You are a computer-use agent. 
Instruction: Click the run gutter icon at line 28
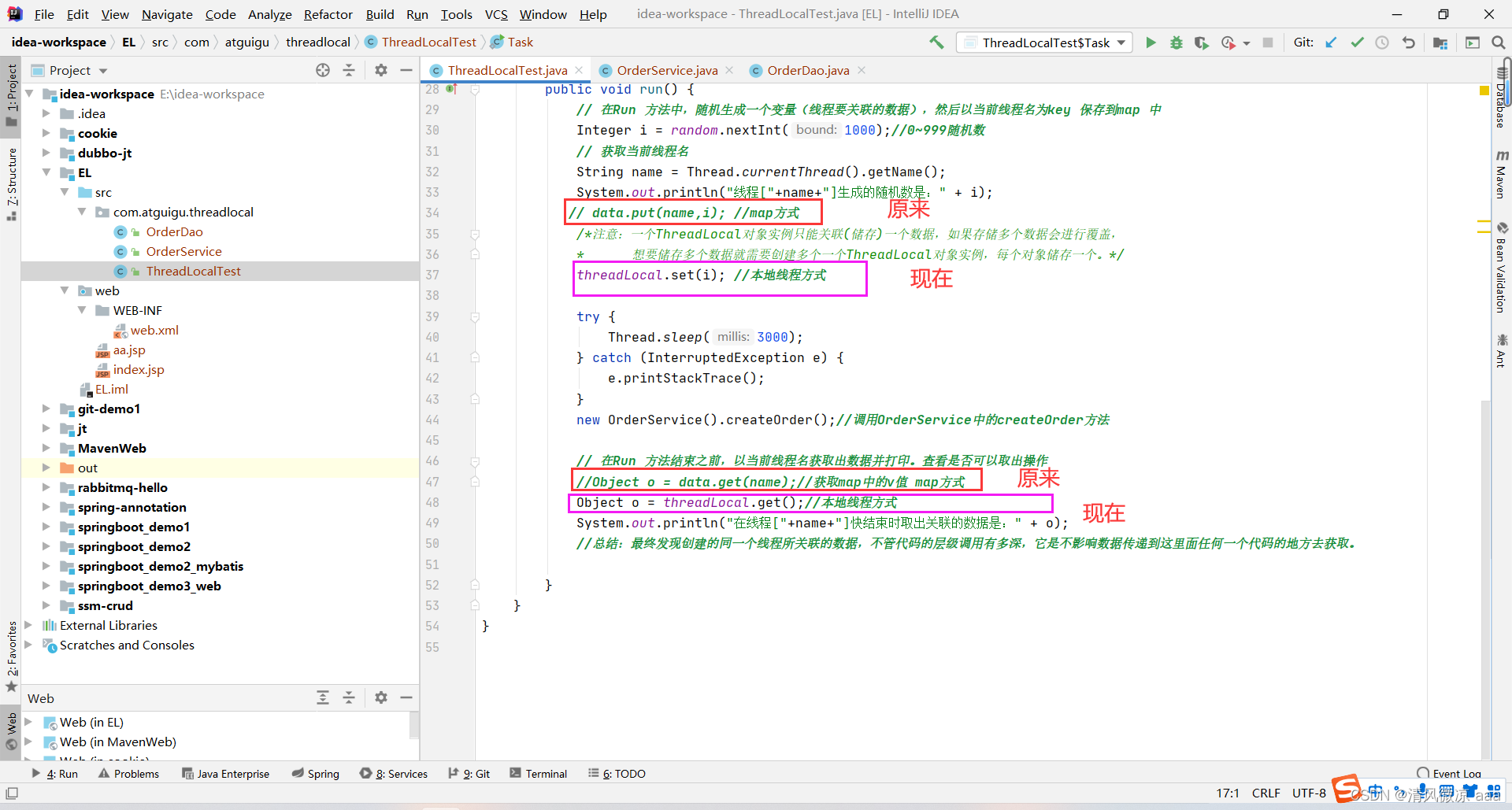pos(452,89)
